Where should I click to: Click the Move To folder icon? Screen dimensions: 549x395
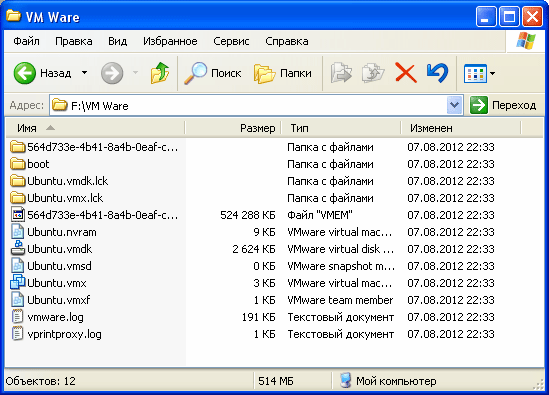(x=341, y=73)
